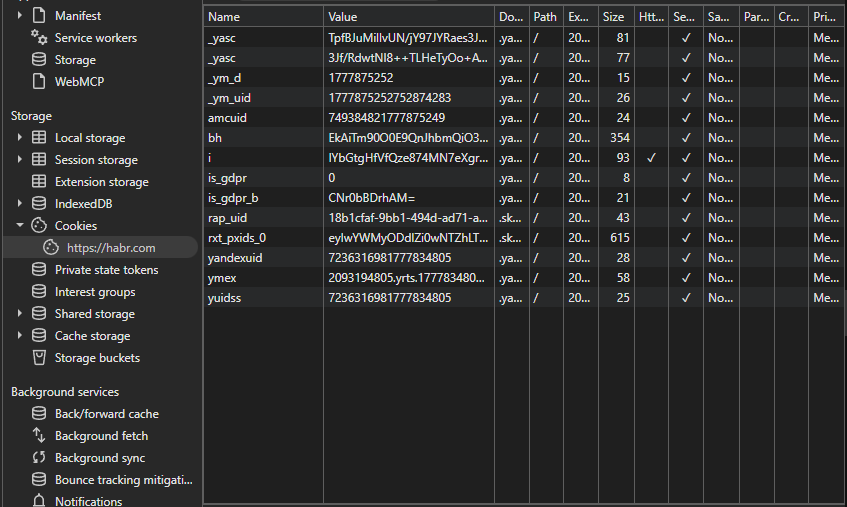The height and width of the screenshot is (507, 847).
Task: Select the https://habr.com cookies entry
Action: pyautogui.click(x=102, y=247)
